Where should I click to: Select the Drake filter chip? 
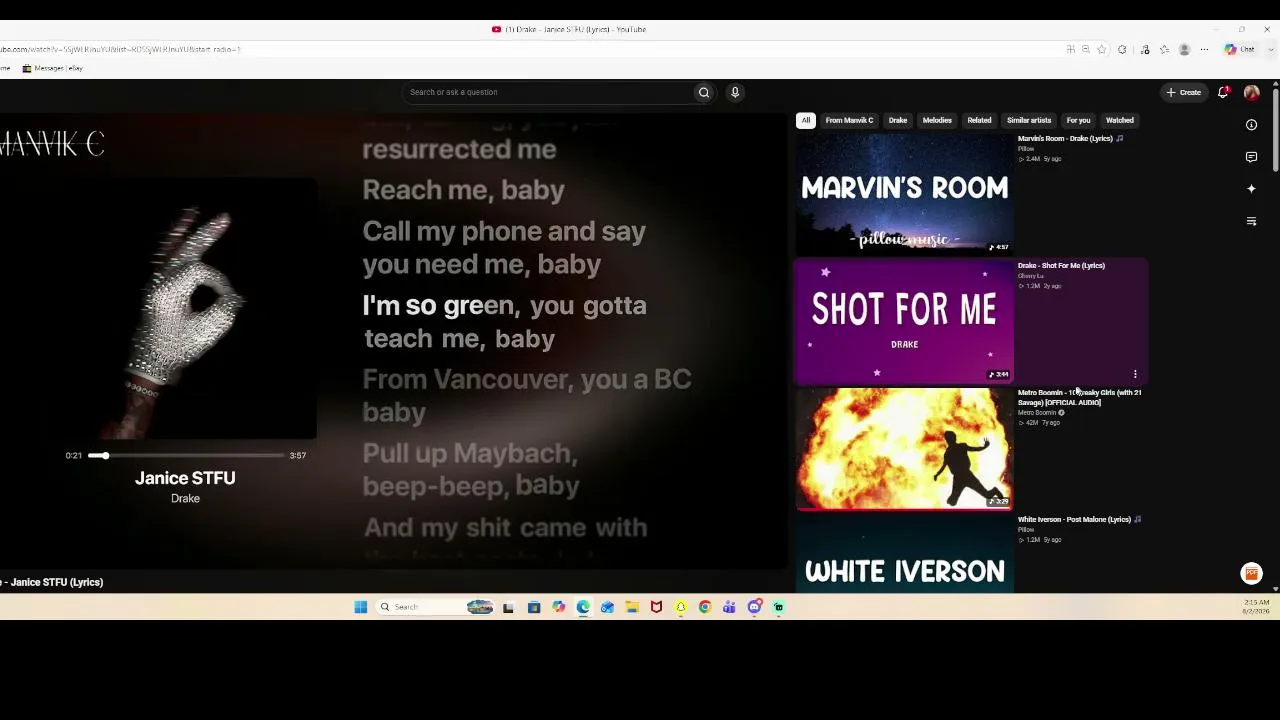[898, 120]
